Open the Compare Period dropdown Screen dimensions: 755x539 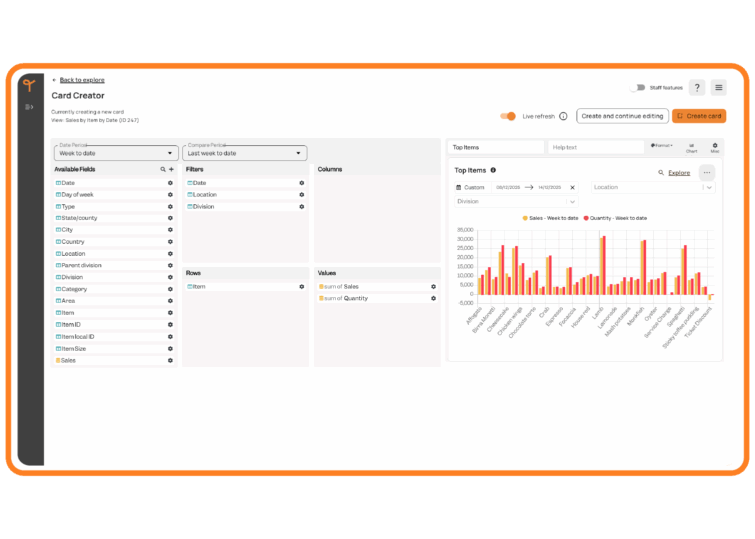244,153
